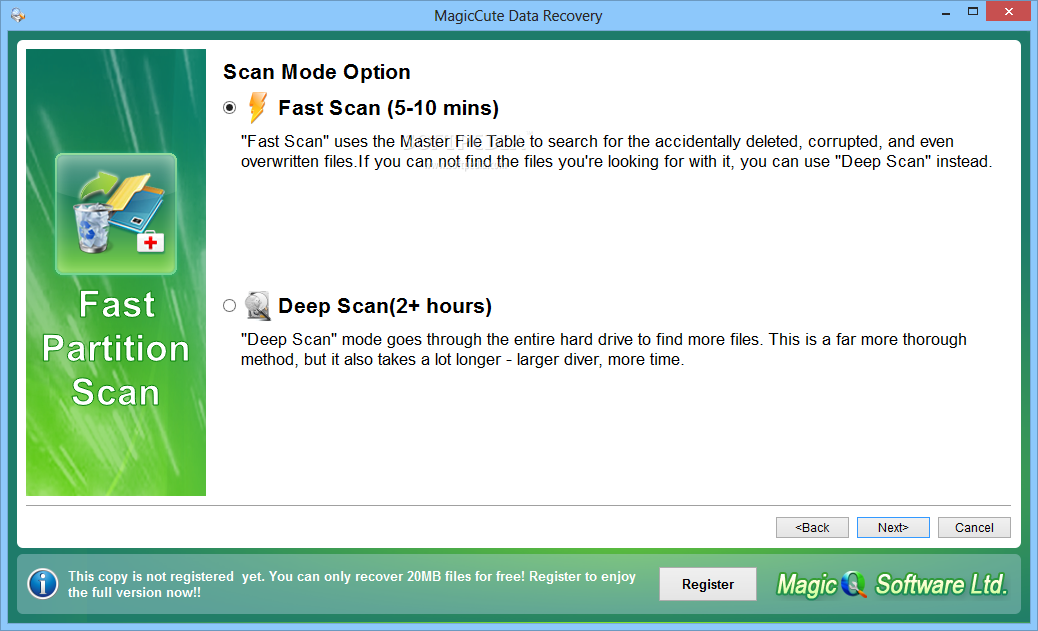Image resolution: width=1038 pixels, height=631 pixels.
Task: Click the Magic Software Ltd. logo
Action: pyautogui.click(x=892, y=584)
